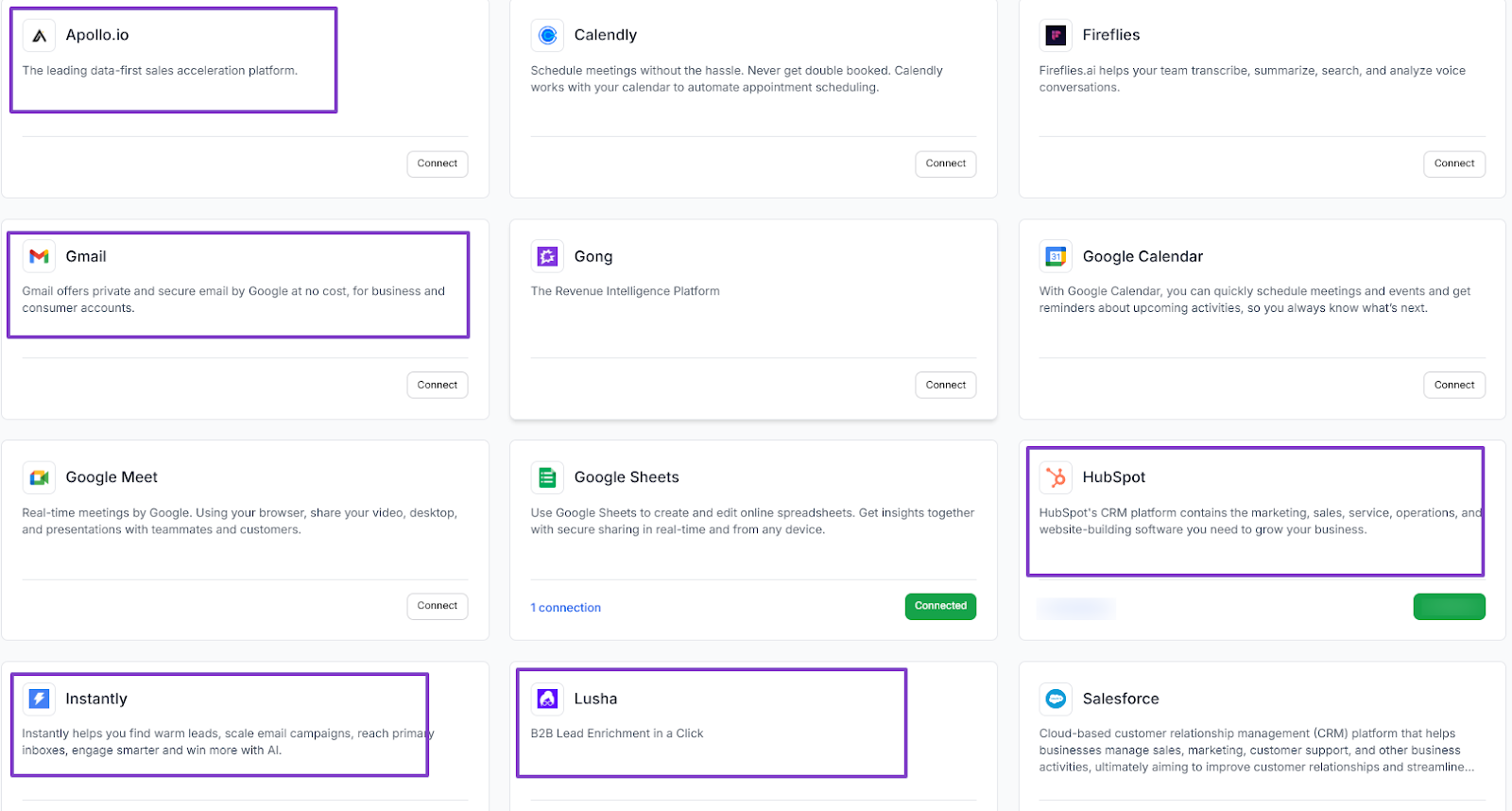Click 'B2B Lead Enrichment in a Click' text
This screenshot has height=811, width=1512.
point(616,733)
